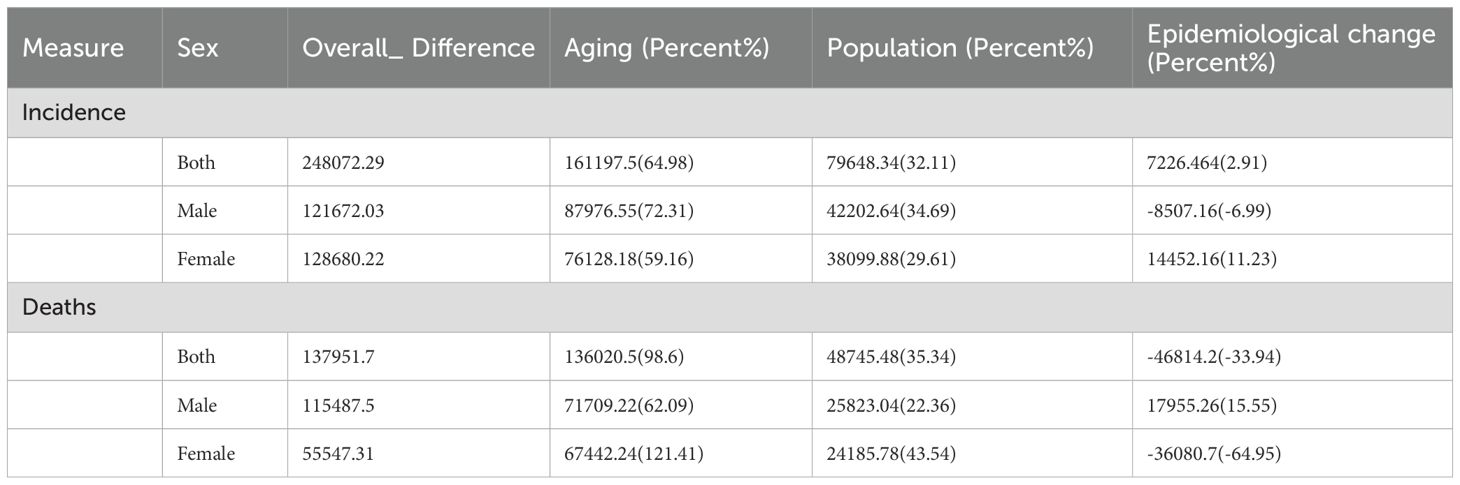Viewport: 1460px width, 485px height.
Task: Click the Epidemiological change (Percent%) header
Action: click(x=1291, y=48)
